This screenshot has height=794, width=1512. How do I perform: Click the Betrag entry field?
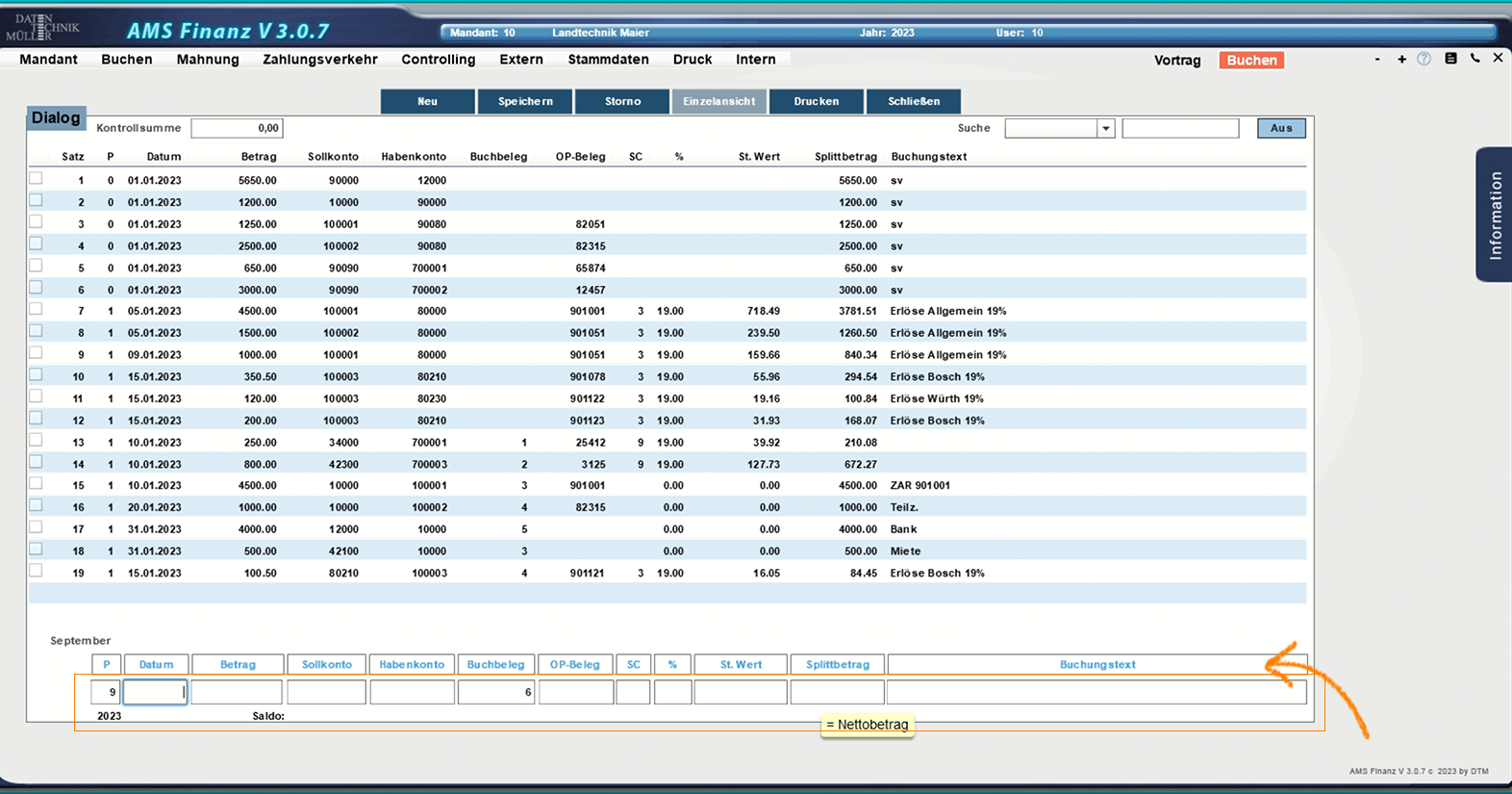237,692
